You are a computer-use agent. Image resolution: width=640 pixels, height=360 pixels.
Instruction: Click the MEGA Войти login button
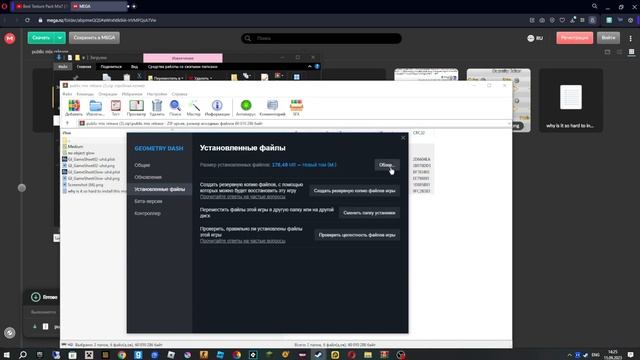[x=608, y=38]
